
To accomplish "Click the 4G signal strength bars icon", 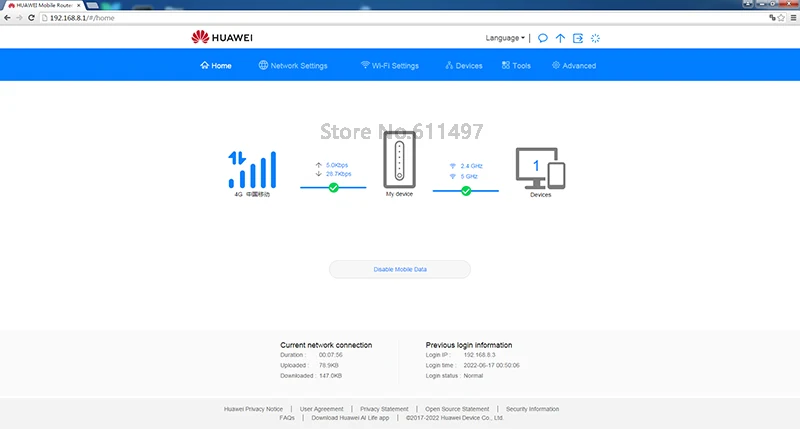I will [252, 170].
